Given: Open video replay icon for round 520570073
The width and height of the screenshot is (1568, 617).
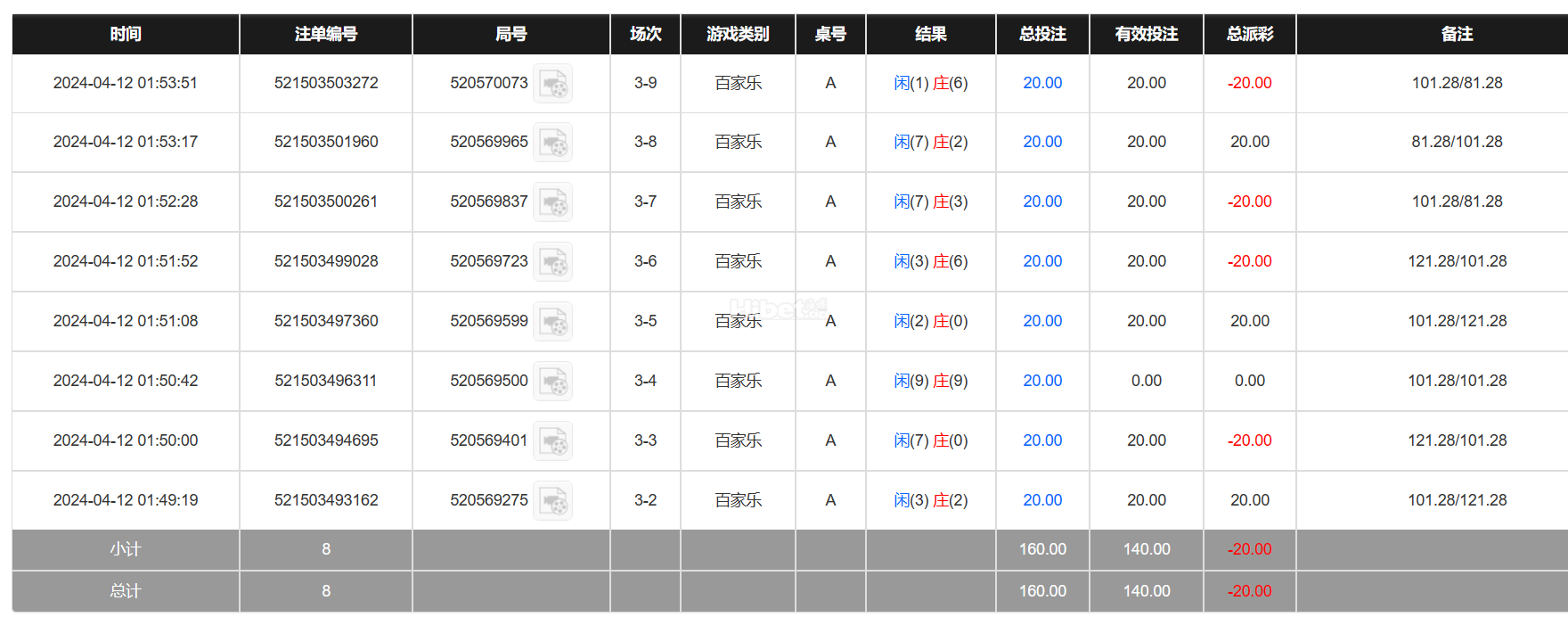Looking at the screenshot, I should 552,84.
